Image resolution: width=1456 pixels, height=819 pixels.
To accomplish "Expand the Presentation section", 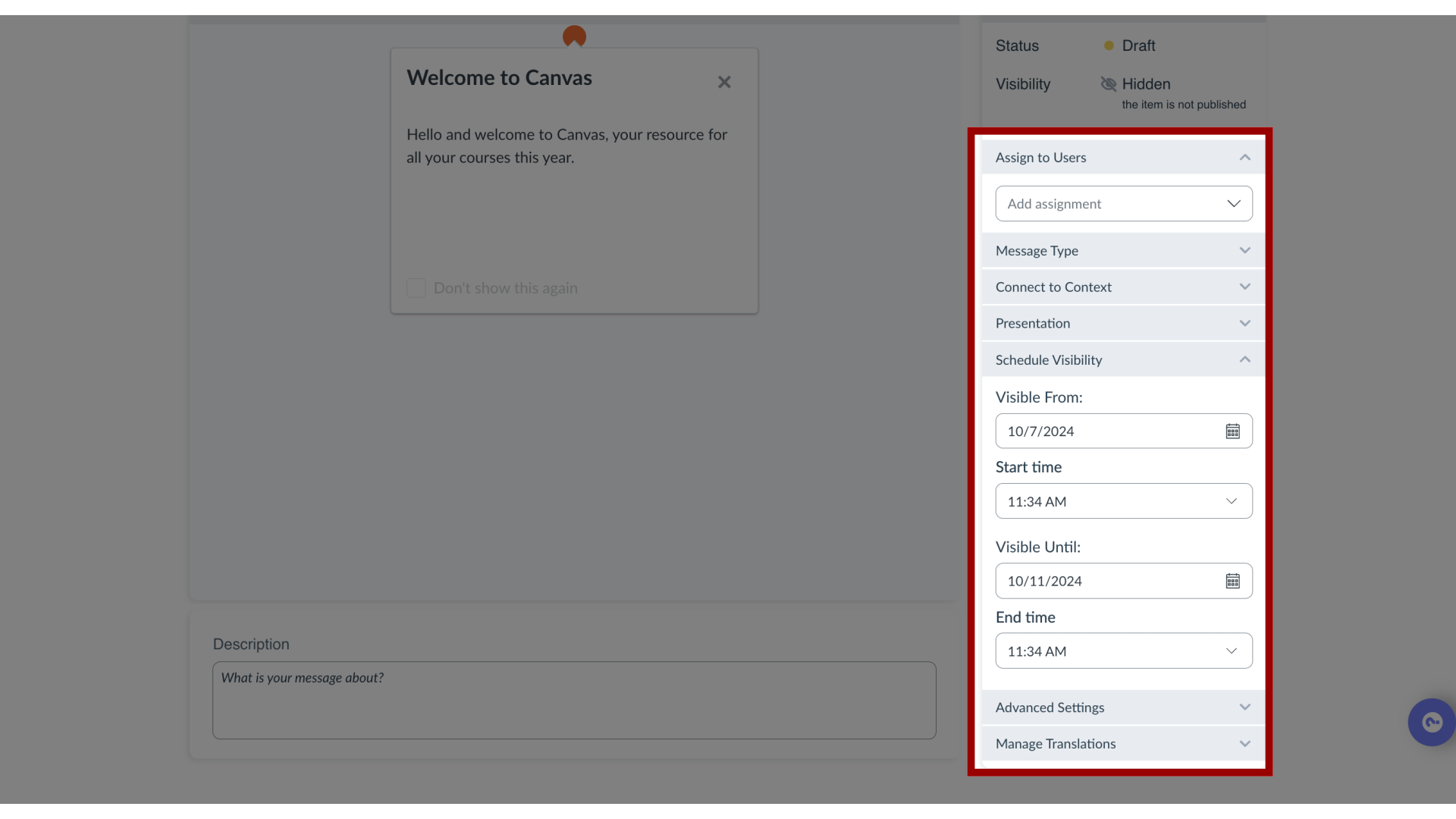I will click(x=1122, y=323).
